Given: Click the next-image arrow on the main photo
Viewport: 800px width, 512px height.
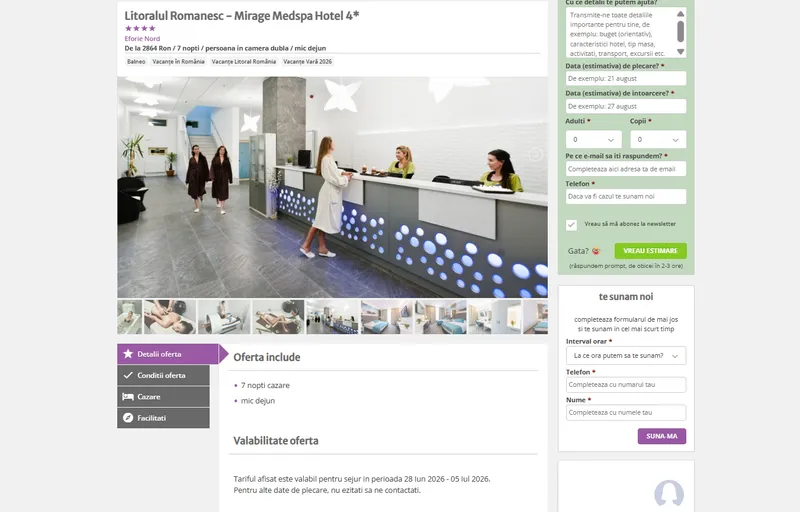Looking at the screenshot, I should pos(535,155).
